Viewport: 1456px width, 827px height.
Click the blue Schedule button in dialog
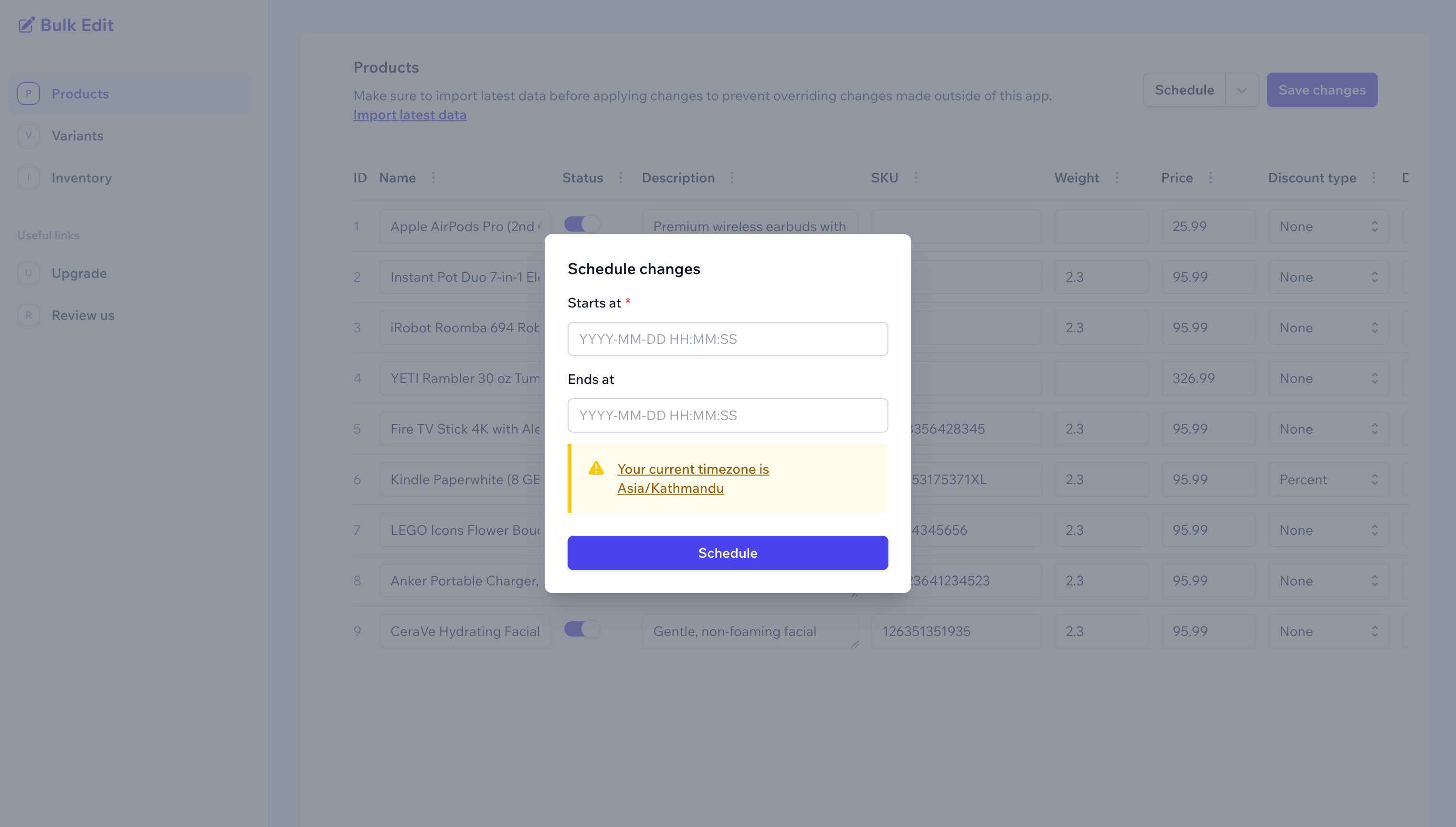[728, 552]
